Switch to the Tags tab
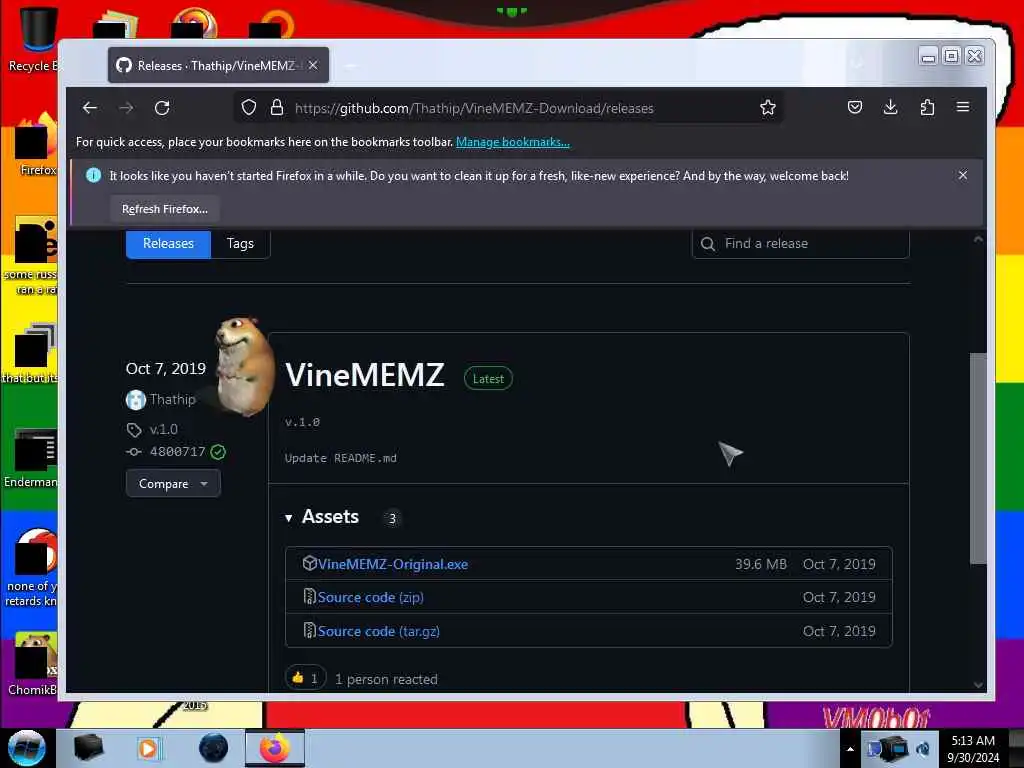 (x=240, y=244)
